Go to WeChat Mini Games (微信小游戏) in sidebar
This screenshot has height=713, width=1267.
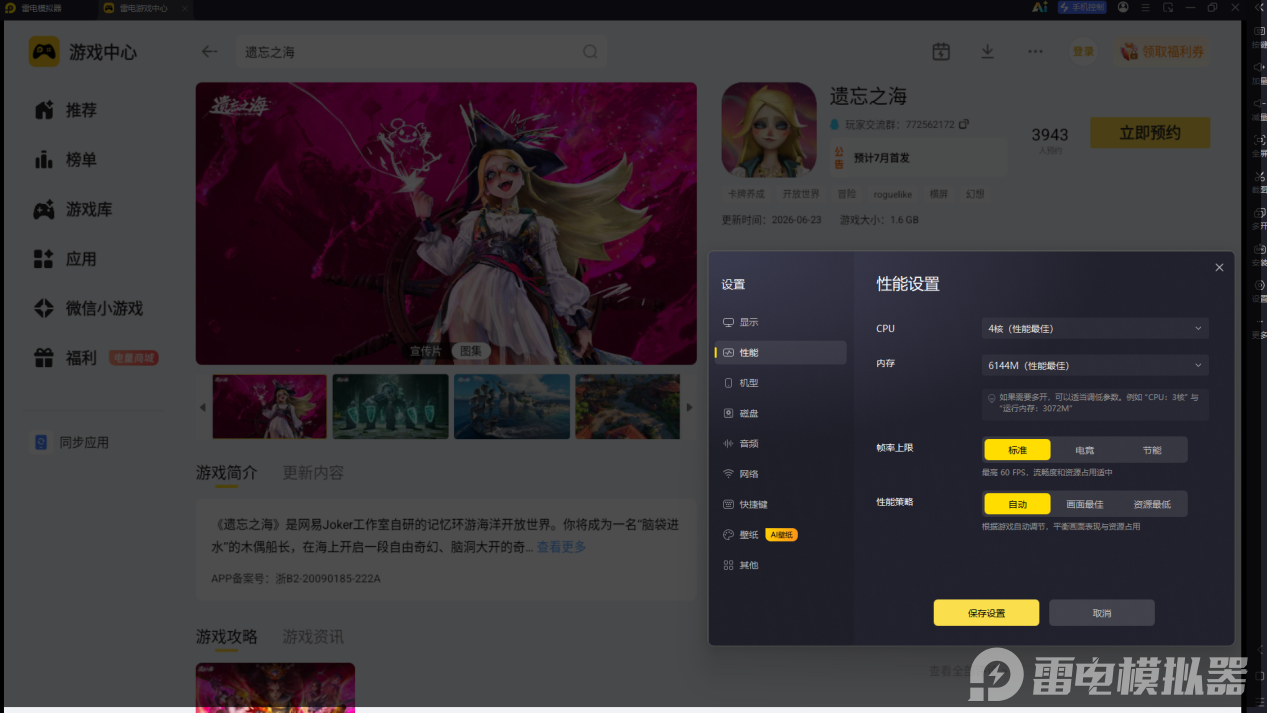coord(88,308)
